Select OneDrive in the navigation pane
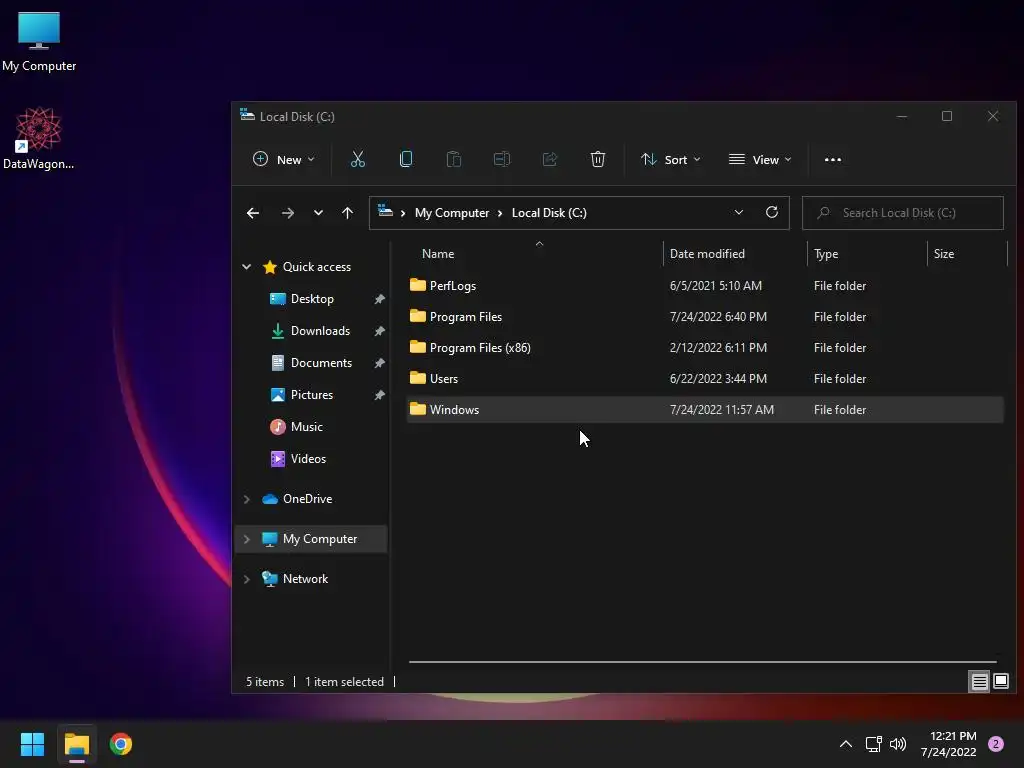The width and height of the screenshot is (1024, 768). point(307,499)
